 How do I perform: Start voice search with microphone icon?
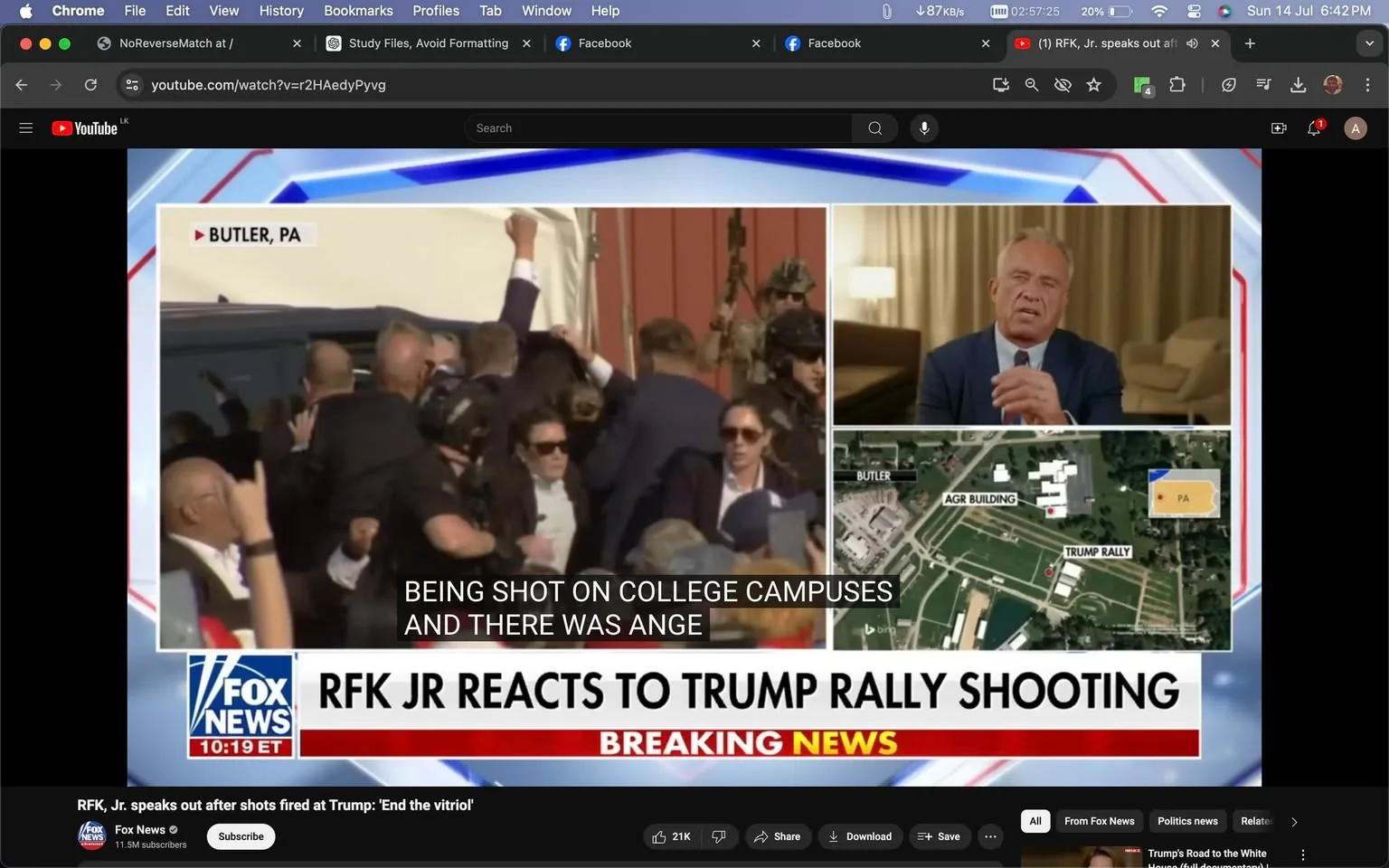click(924, 128)
